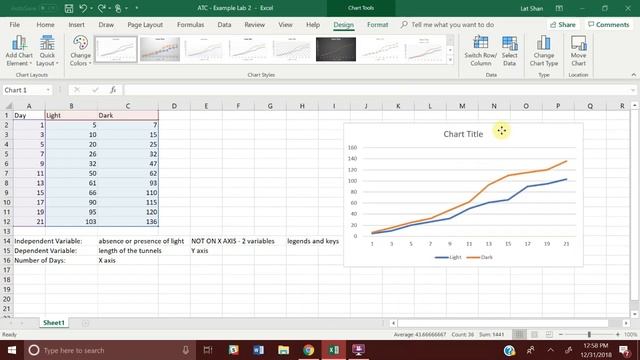The image size is (640, 360).
Task: Open the Action Center notifications
Action: (624, 350)
